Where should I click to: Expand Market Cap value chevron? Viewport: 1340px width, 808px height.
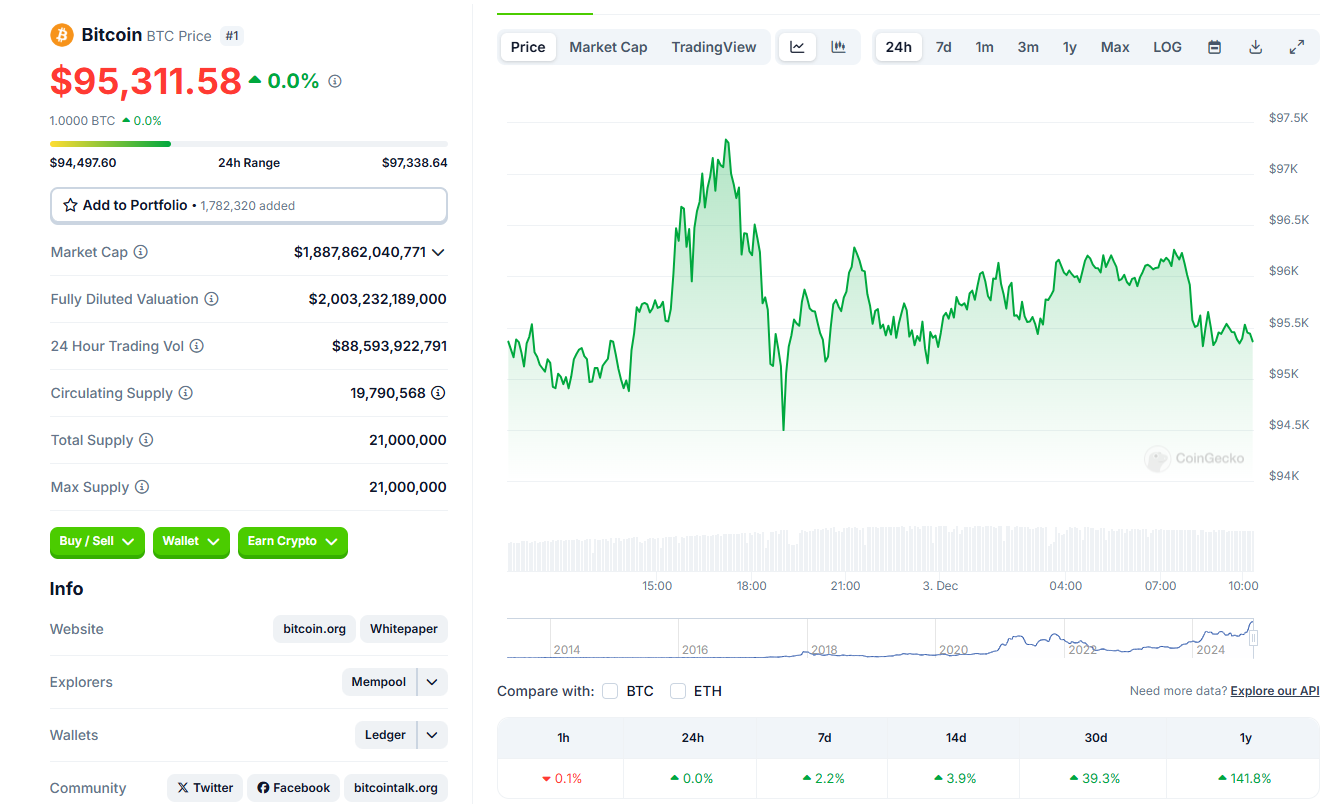(x=438, y=253)
